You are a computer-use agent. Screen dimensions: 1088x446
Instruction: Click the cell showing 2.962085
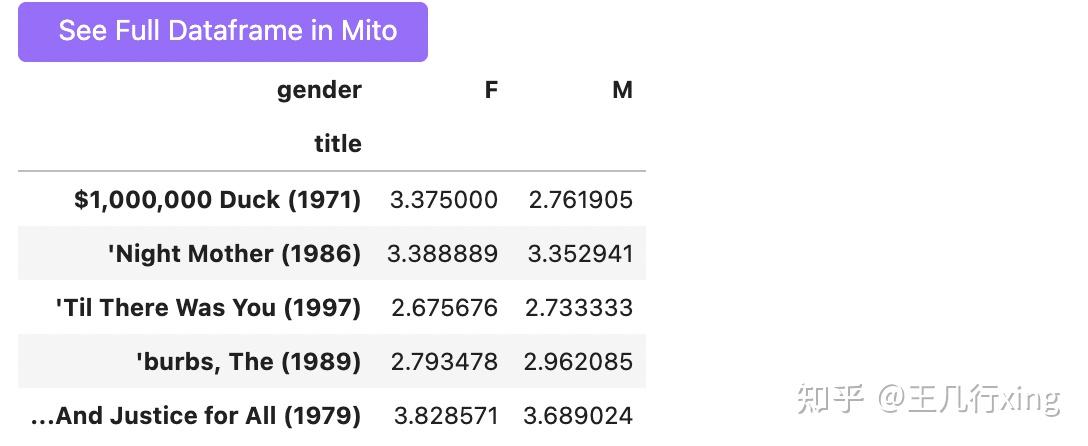coord(580,362)
